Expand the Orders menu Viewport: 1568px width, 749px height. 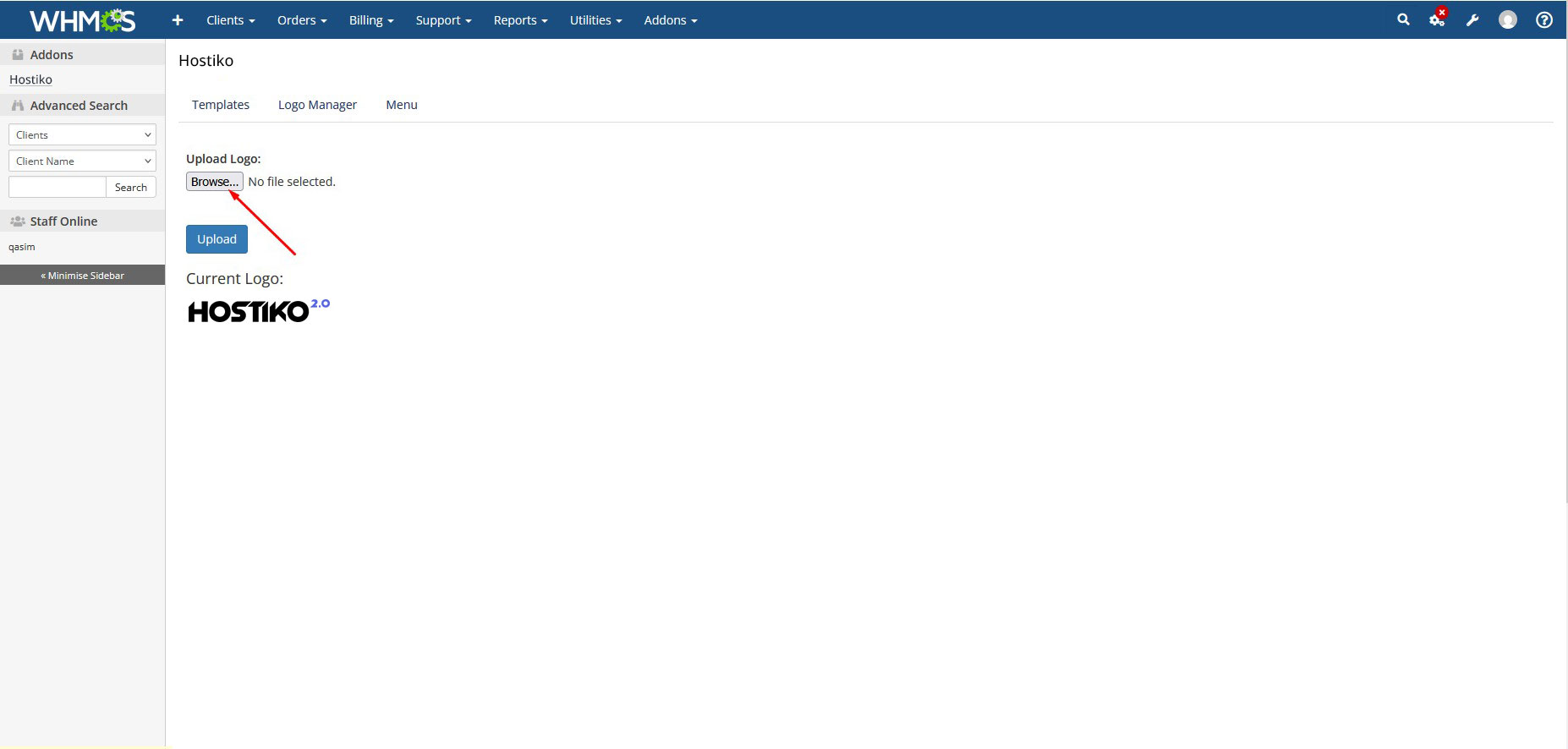[301, 20]
